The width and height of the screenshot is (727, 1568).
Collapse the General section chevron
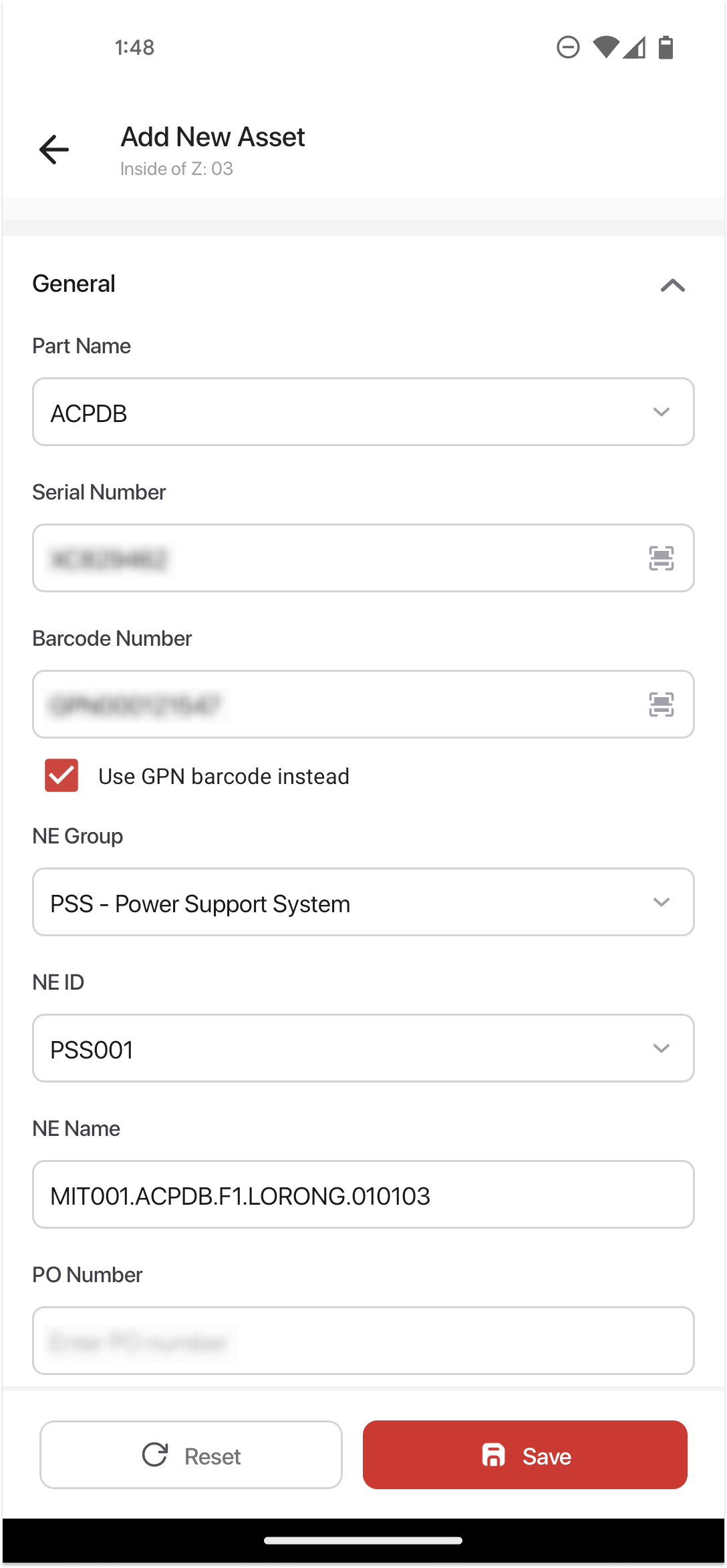click(673, 285)
